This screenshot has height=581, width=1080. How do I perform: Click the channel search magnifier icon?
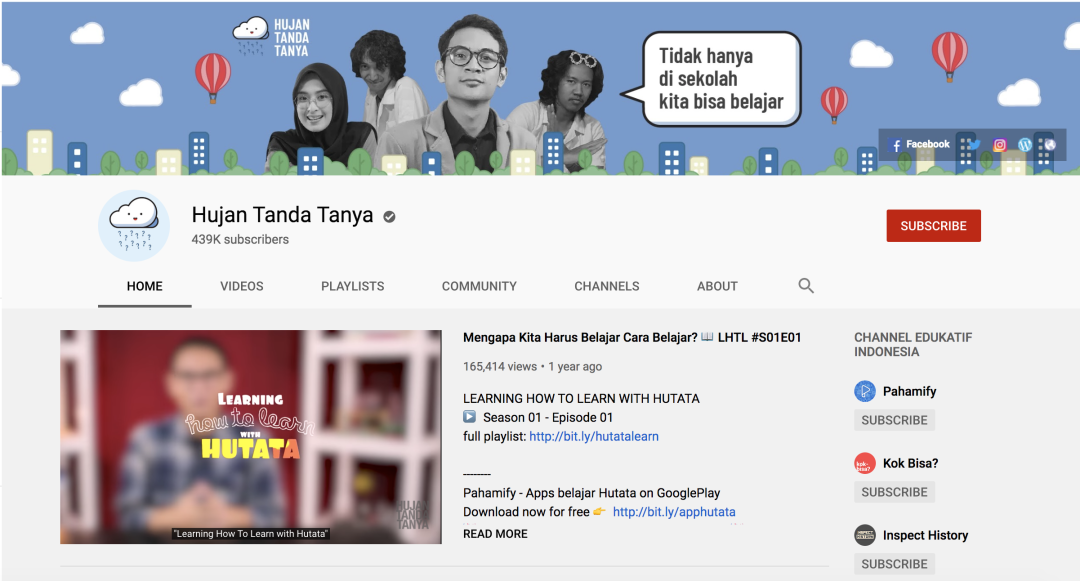pyautogui.click(x=806, y=286)
